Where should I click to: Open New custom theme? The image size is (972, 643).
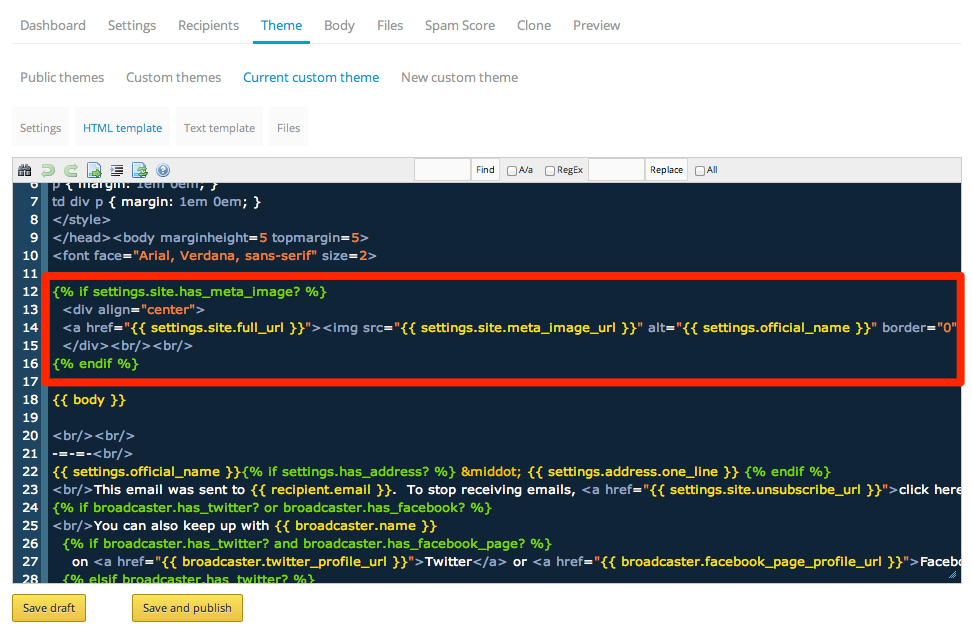click(459, 78)
